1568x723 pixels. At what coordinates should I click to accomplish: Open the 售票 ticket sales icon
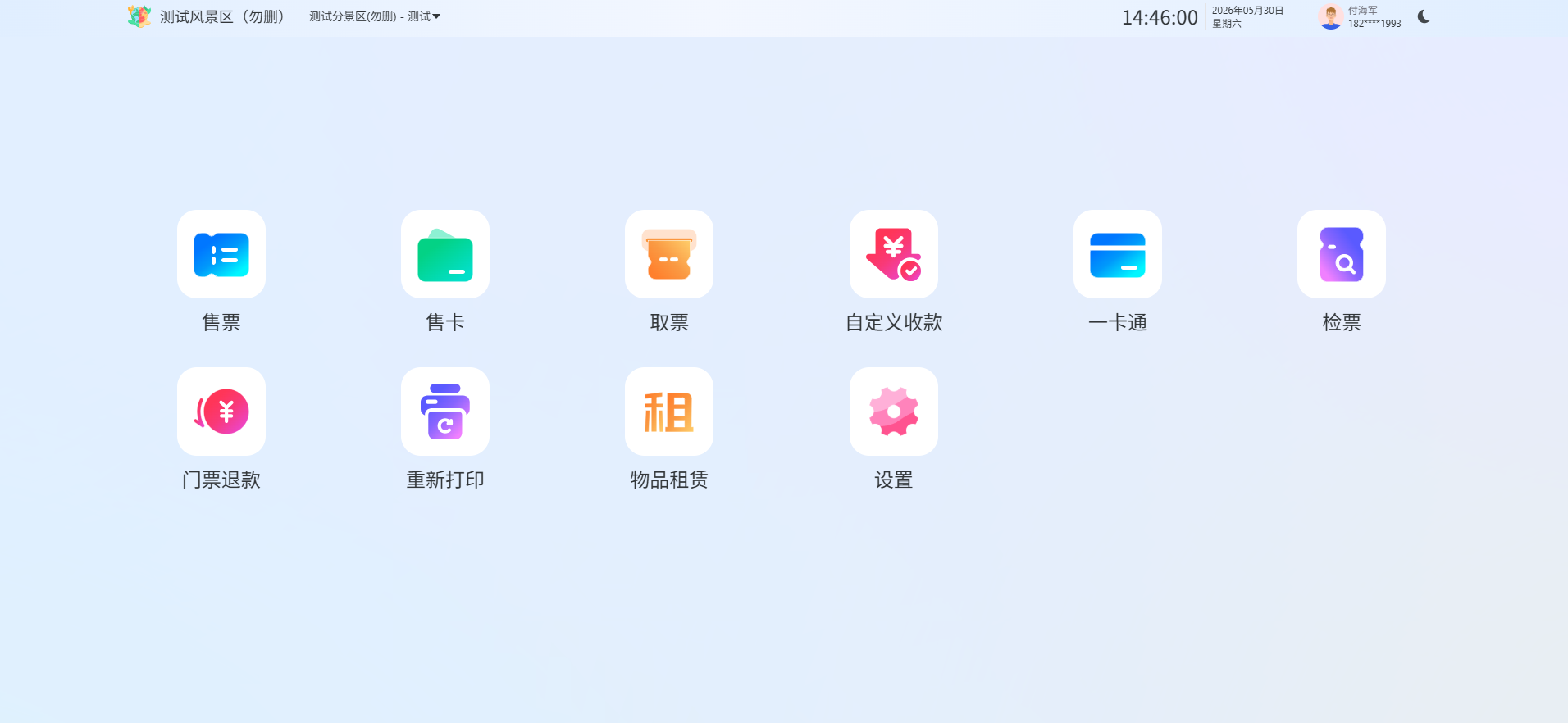pyautogui.click(x=221, y=254)
